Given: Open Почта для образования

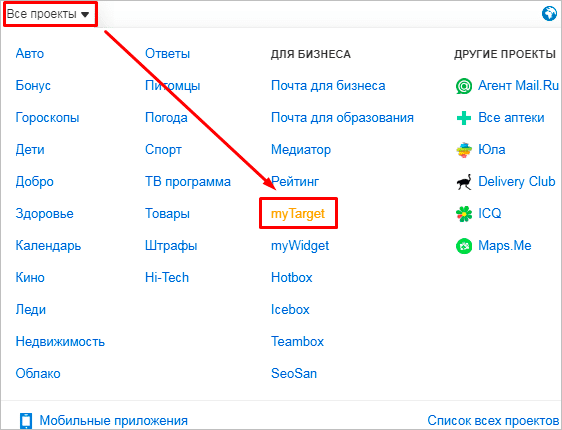Looking at the screenshot, I should [x=342, y=118].
